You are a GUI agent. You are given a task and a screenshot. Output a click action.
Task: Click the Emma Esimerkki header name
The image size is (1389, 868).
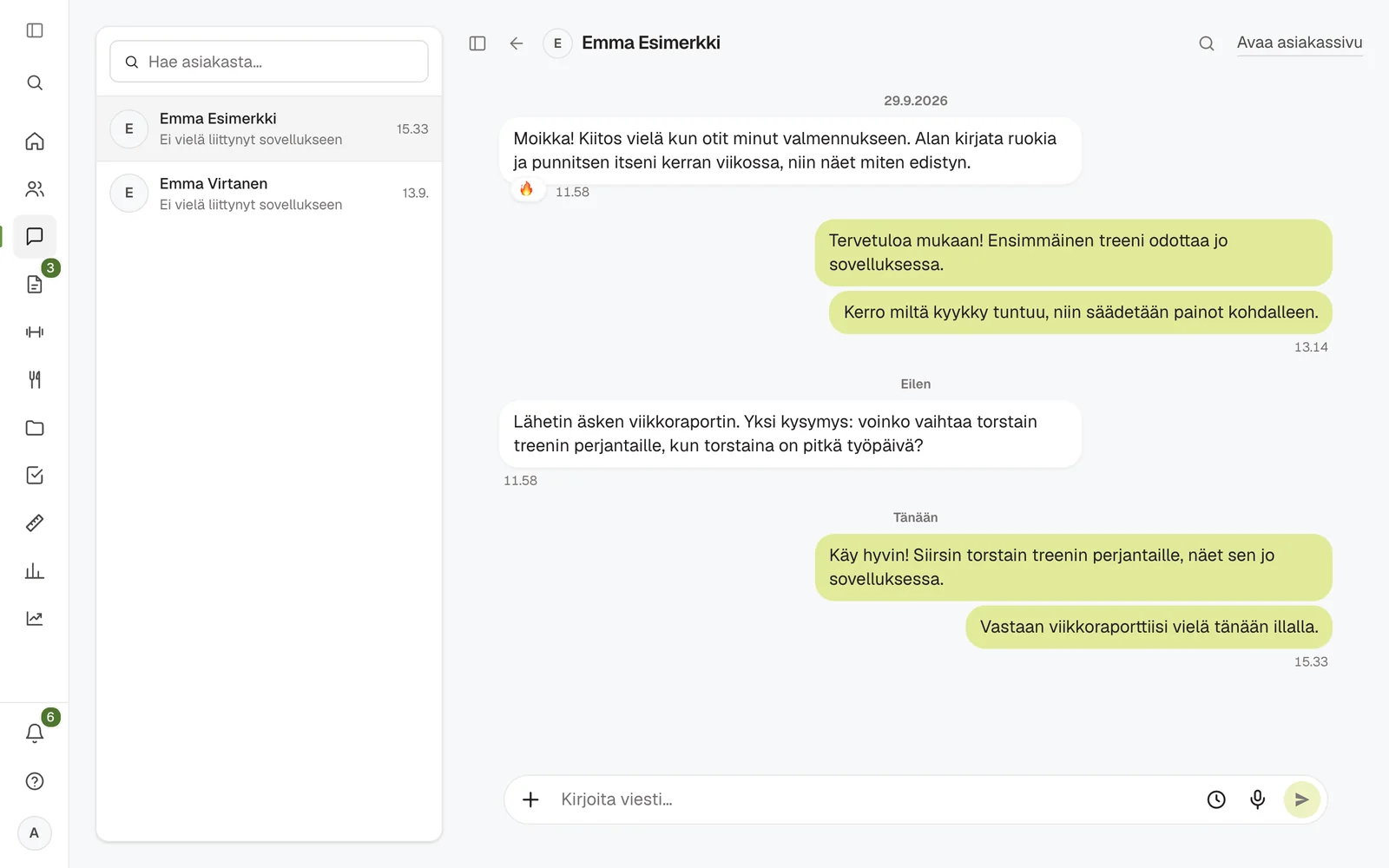(x=651, y=43)
